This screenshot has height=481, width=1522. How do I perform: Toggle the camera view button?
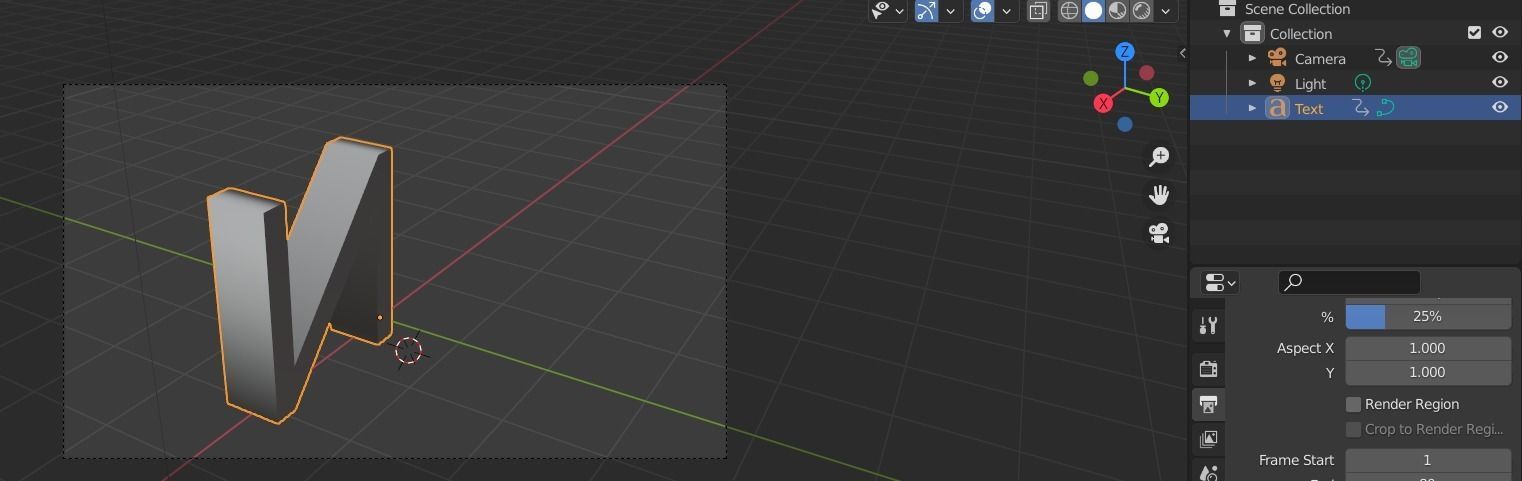[x=1159, y=233]
